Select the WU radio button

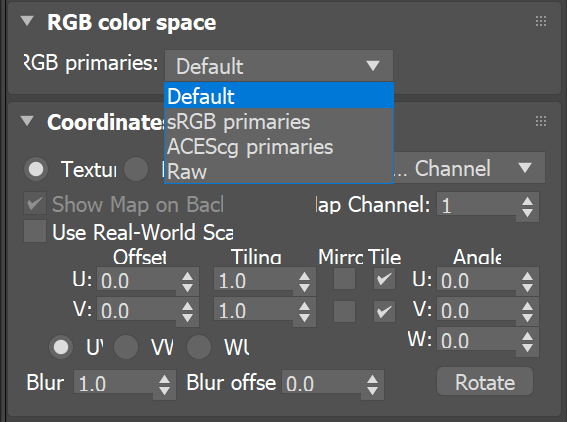pos(199,347)
